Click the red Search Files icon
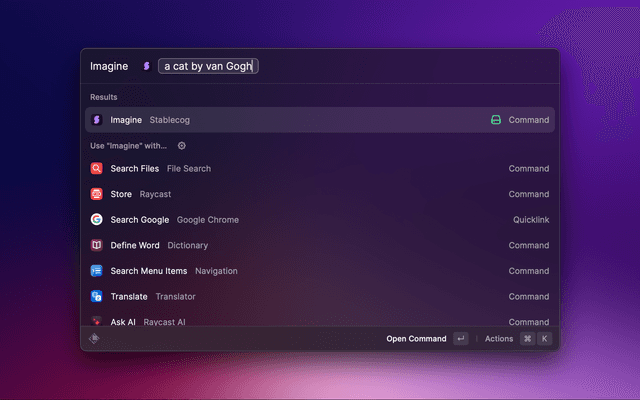The image size is (640, 400). pyautogui.click(x=97, y=169)
